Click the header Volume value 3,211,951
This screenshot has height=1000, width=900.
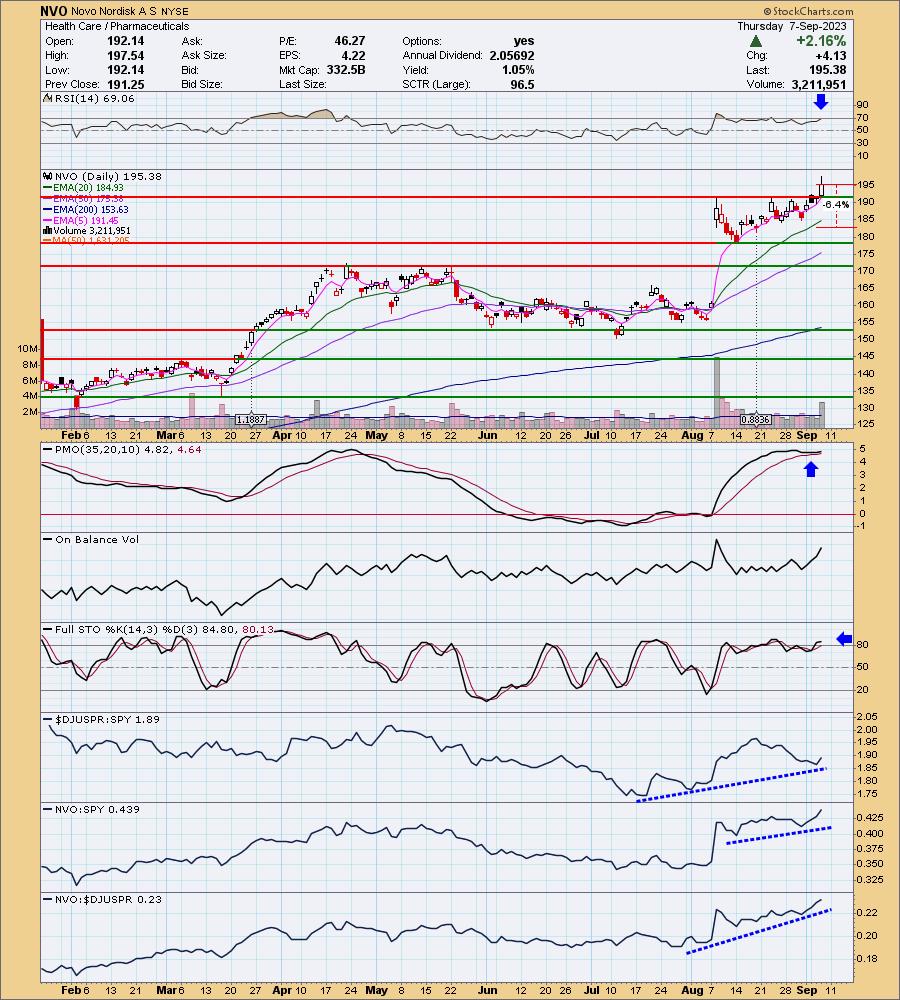818,84
